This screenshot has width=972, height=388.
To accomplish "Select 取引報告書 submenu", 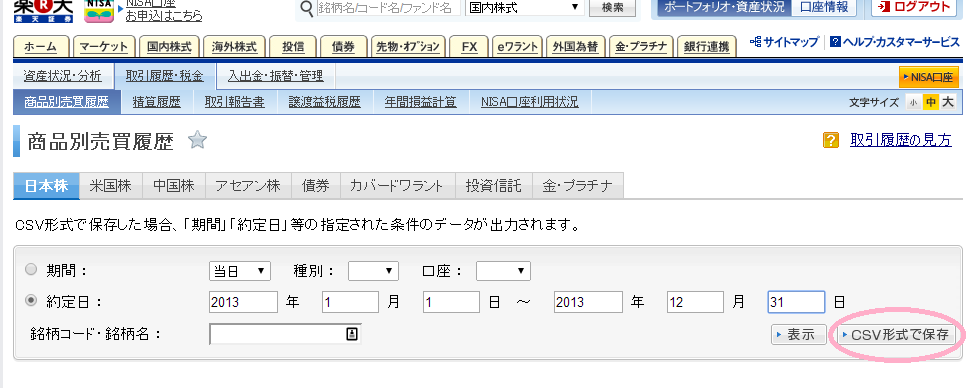I will pos(234,102).
